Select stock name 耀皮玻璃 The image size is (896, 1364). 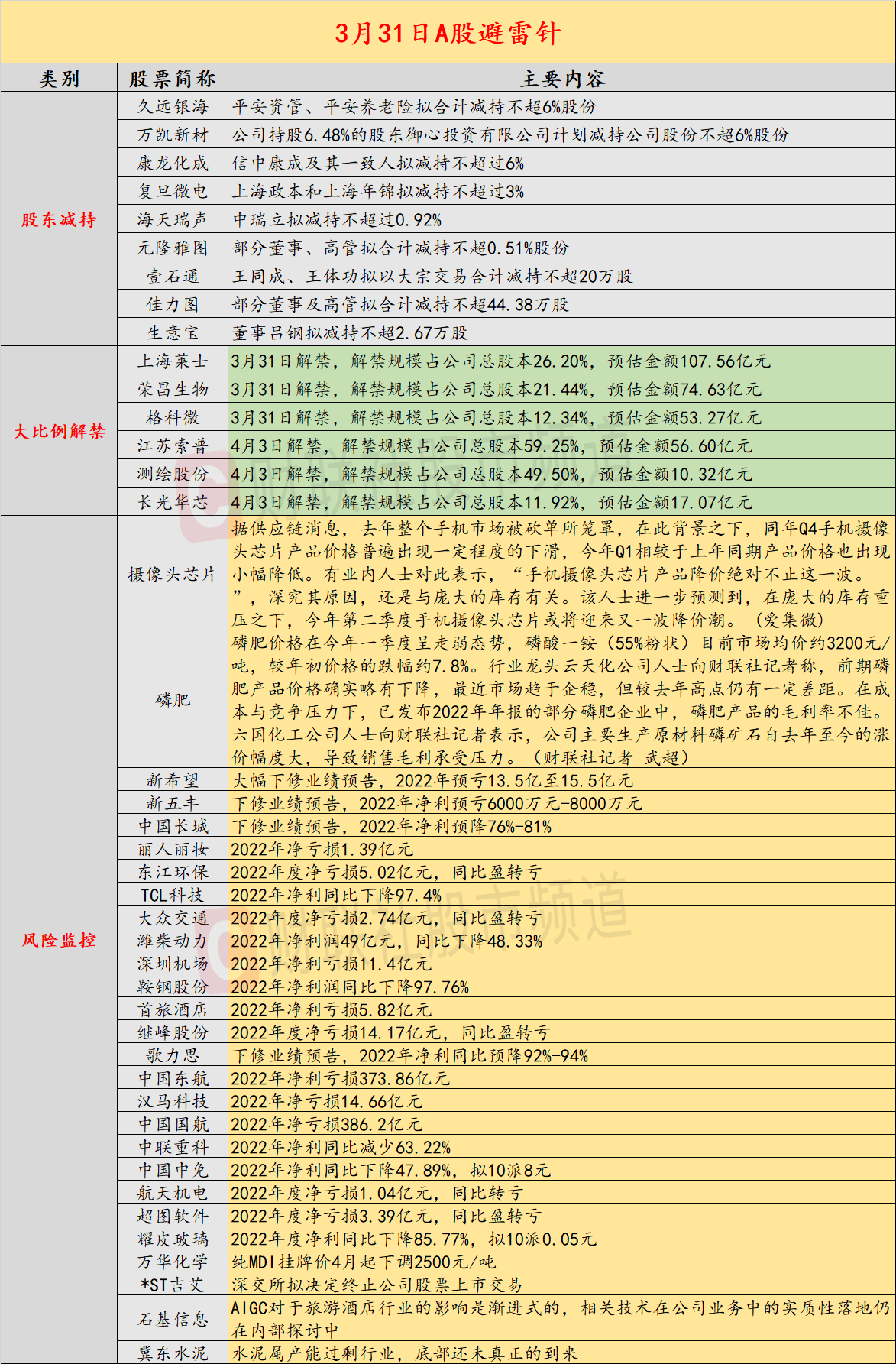[x=173, y=1239]
